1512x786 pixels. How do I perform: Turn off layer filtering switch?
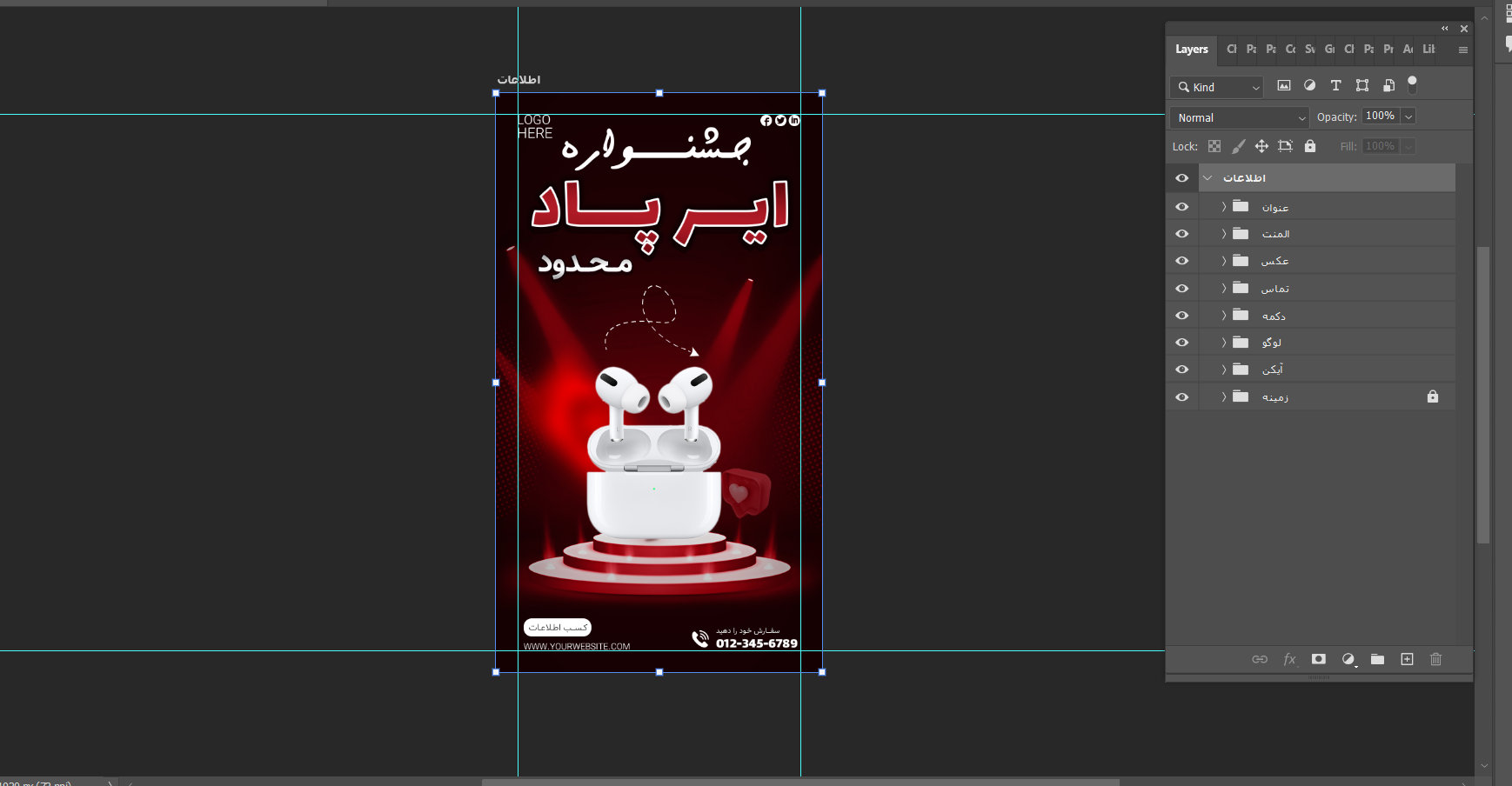tap(1412, 84)
